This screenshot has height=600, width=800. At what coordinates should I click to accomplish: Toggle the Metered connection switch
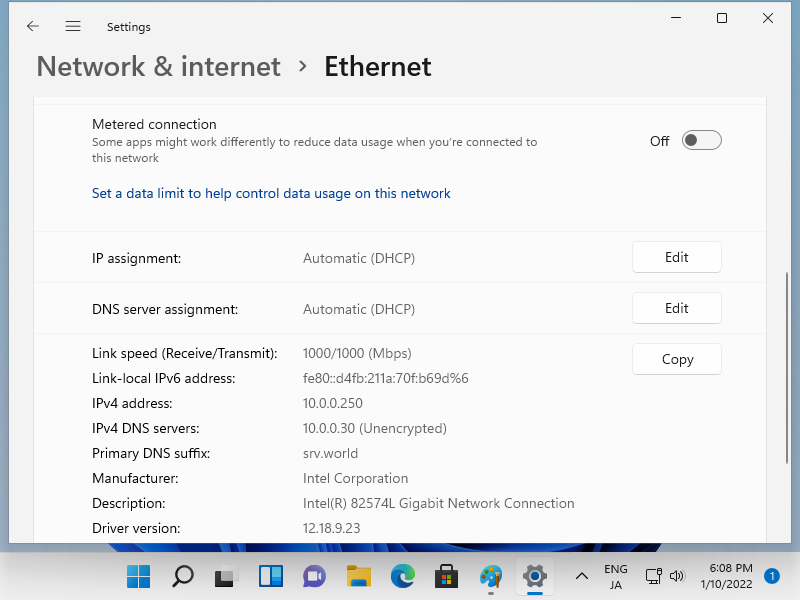(701, 141)
